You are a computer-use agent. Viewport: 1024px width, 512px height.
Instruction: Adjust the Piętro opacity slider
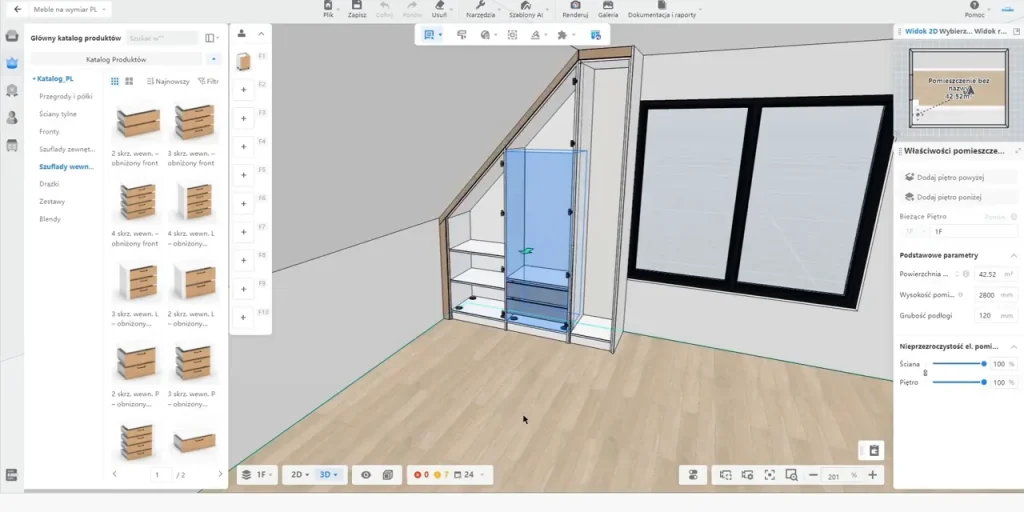point(958,382)
